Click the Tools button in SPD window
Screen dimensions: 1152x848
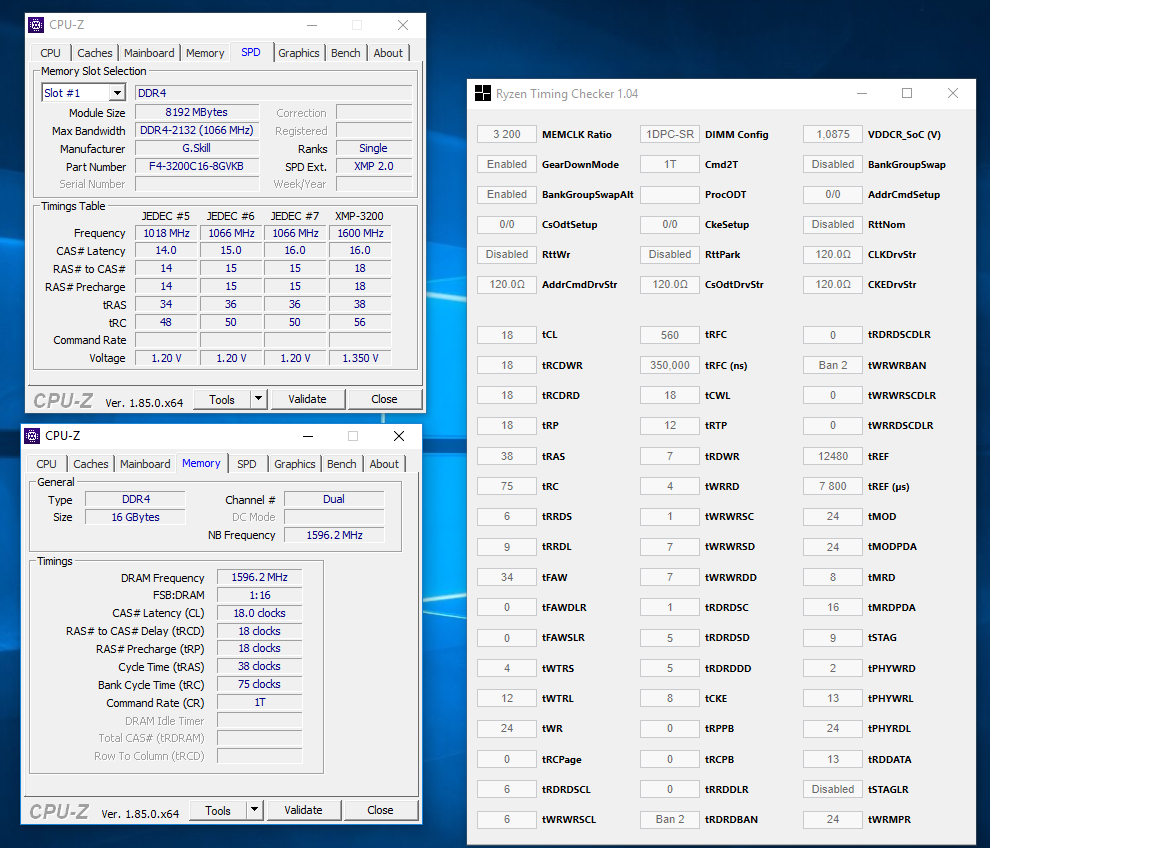[222, 399]
